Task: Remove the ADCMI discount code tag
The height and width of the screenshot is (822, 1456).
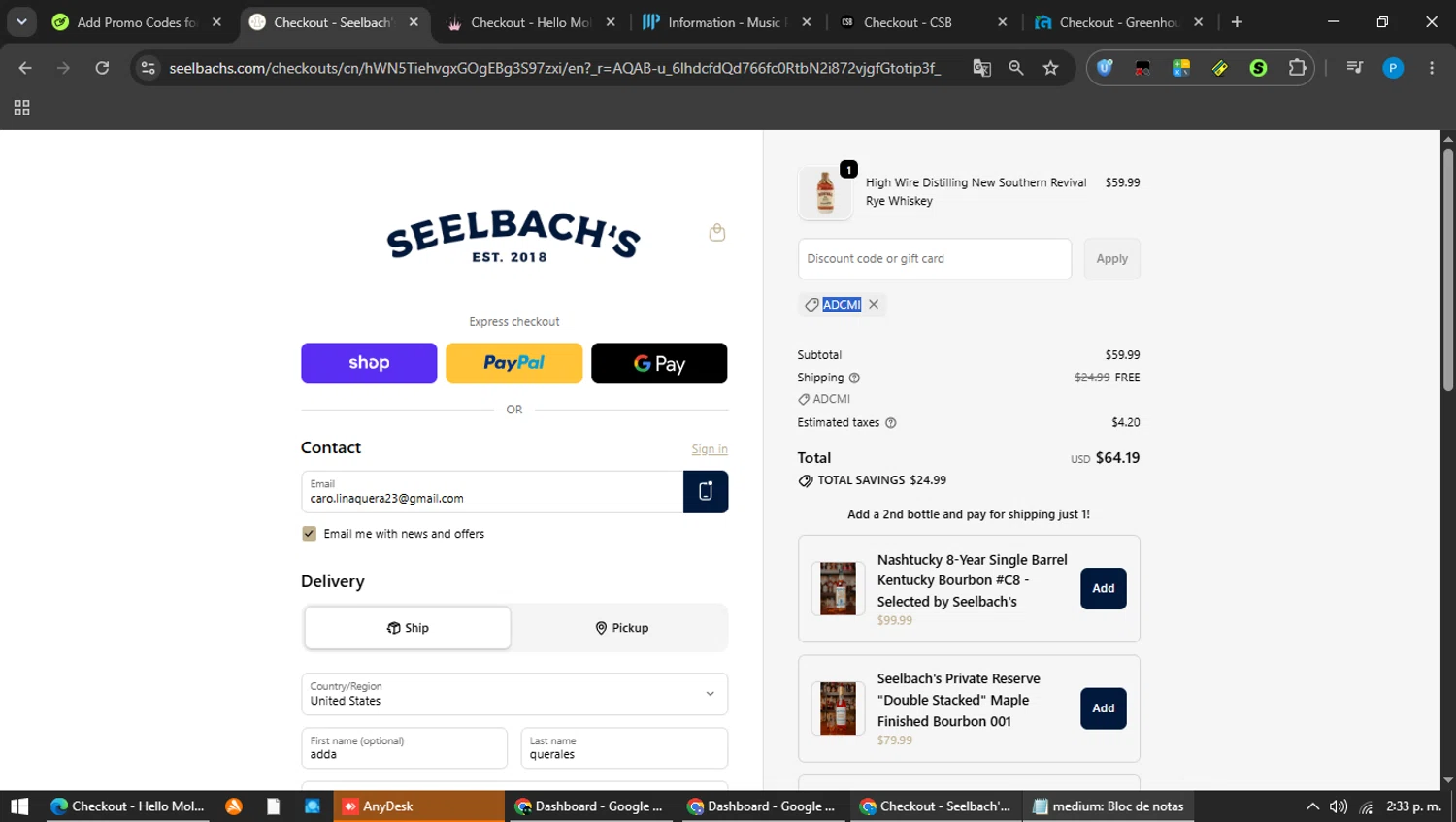Action: click(x=874, y=305)
